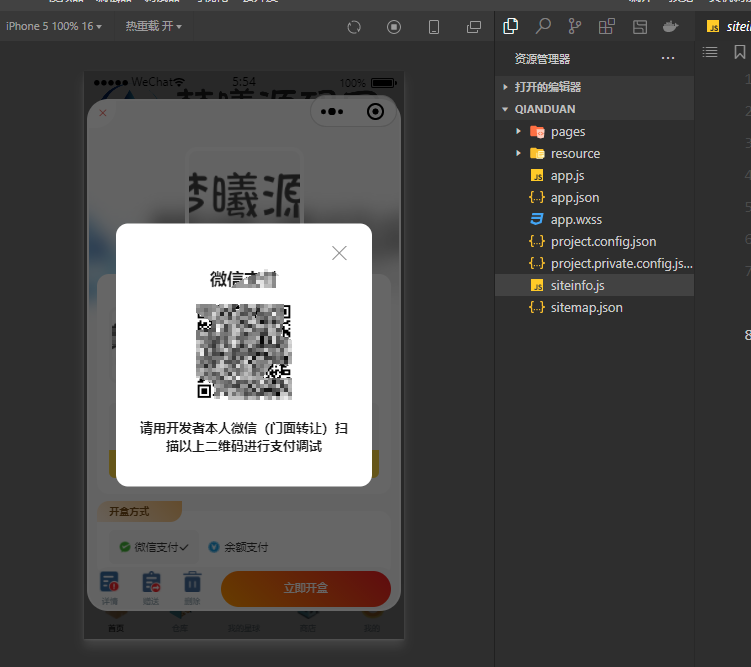This screenshot has height=667, width=751.
Task: Expand the resource folder
Action: pyautogui.click(x=575, y=153)
